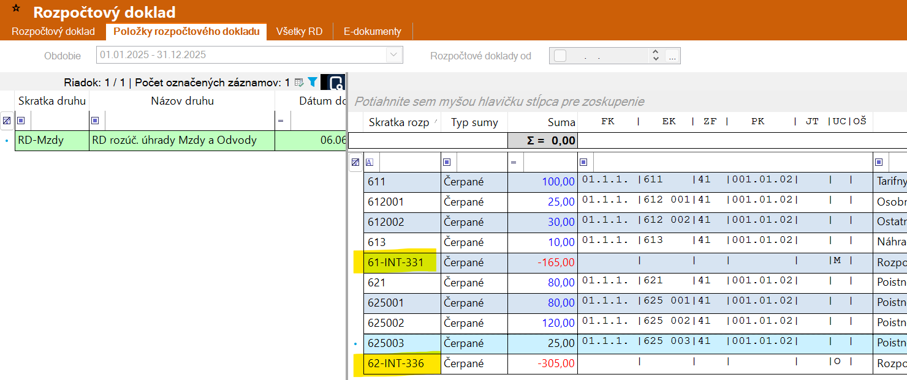Click the Typ sumy column header
The height and width of the screenshot is (380, 907).
[x=474, y=122]
